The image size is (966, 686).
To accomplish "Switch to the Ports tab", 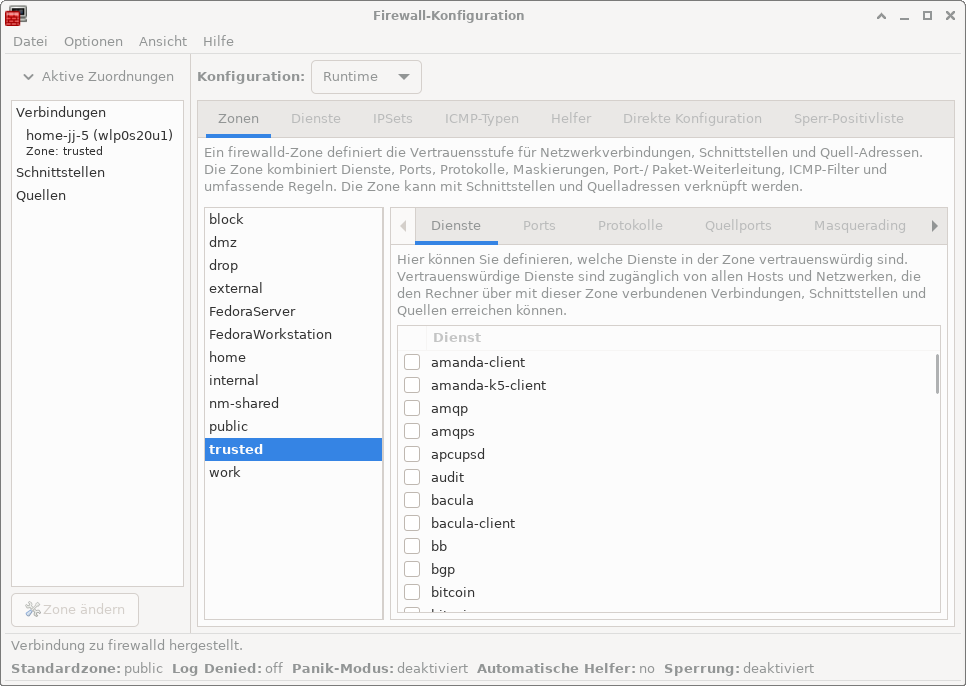I will [539, 226].
